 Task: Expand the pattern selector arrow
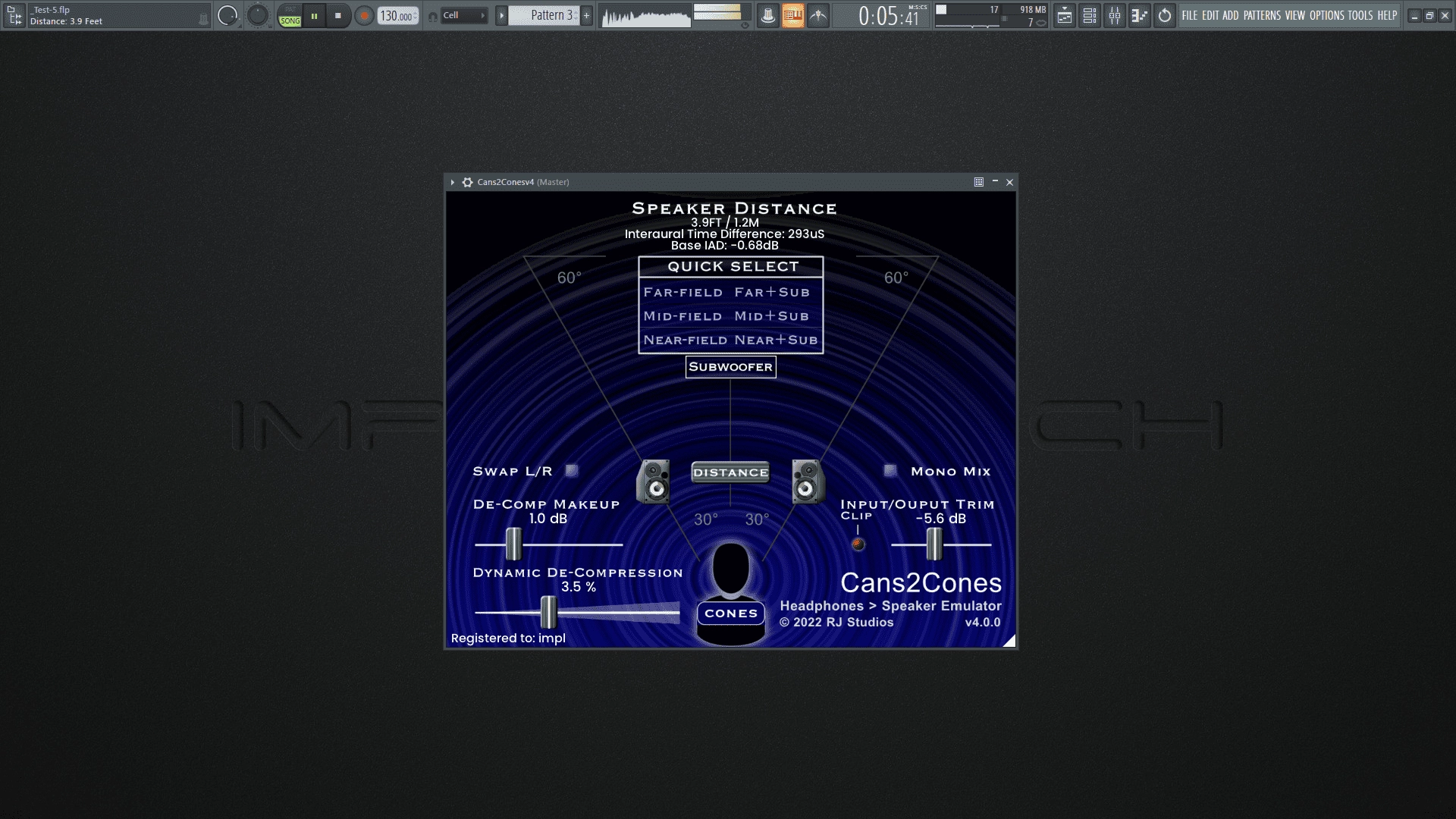pyautogui.click(x=501, y=15)
